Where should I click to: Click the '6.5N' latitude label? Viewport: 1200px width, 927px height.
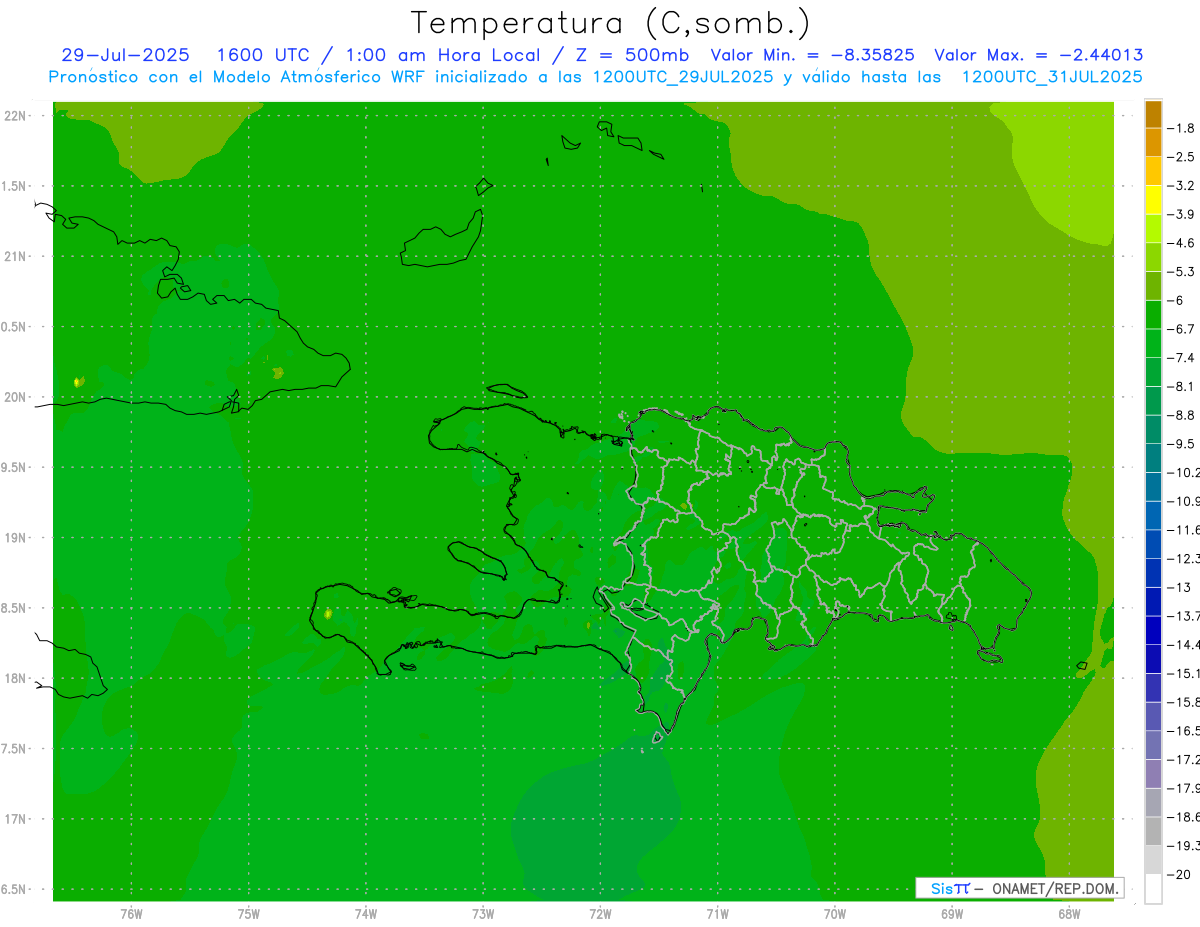click(15, 889)
